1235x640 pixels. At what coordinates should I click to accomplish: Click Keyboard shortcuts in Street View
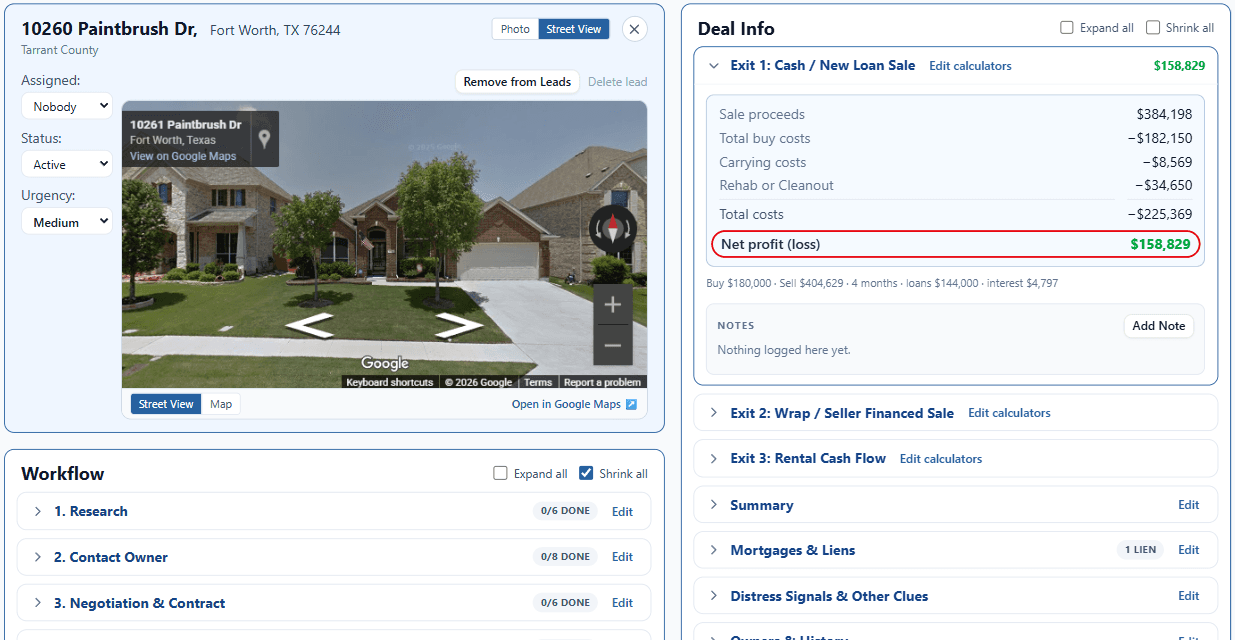click(x=390, y=382)
